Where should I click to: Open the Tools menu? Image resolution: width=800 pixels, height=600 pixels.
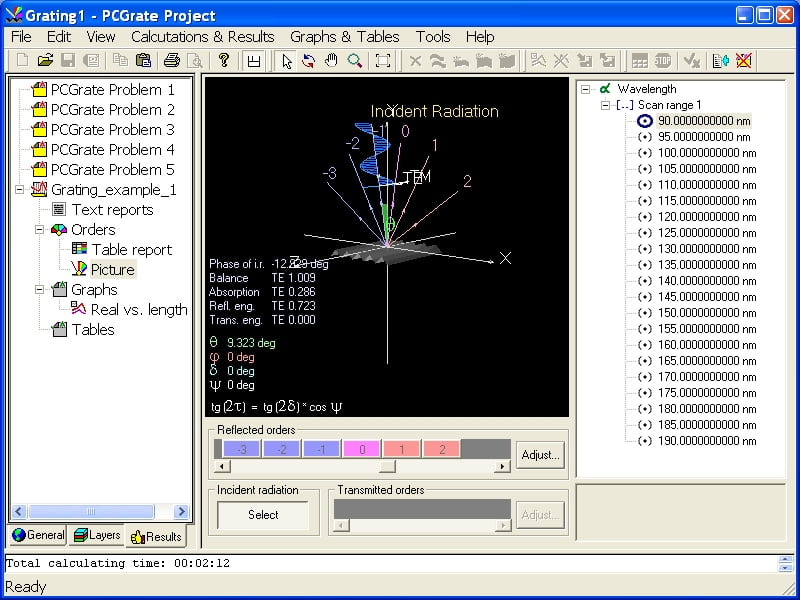tap(433, 37)
